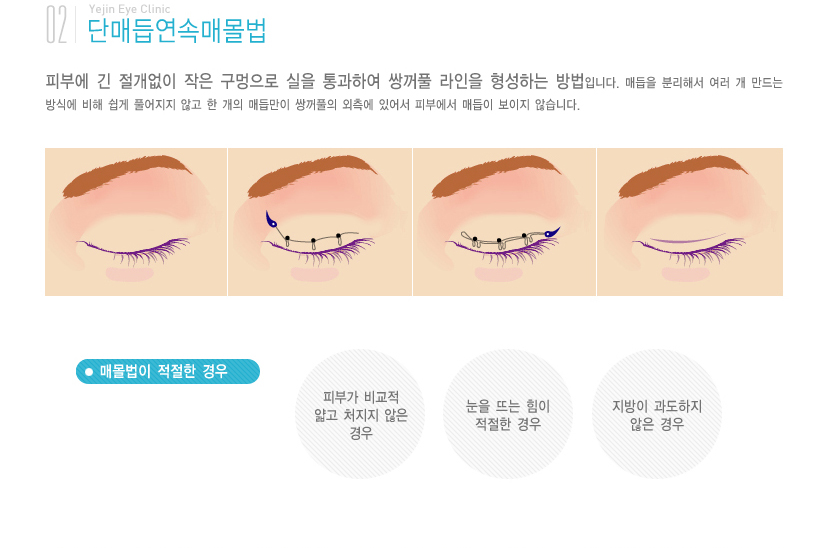Click the 피부가 비교적 얇고 처지지 않은 경우 circle
This screenshot has height=548, width=827.
pos(361,415)
